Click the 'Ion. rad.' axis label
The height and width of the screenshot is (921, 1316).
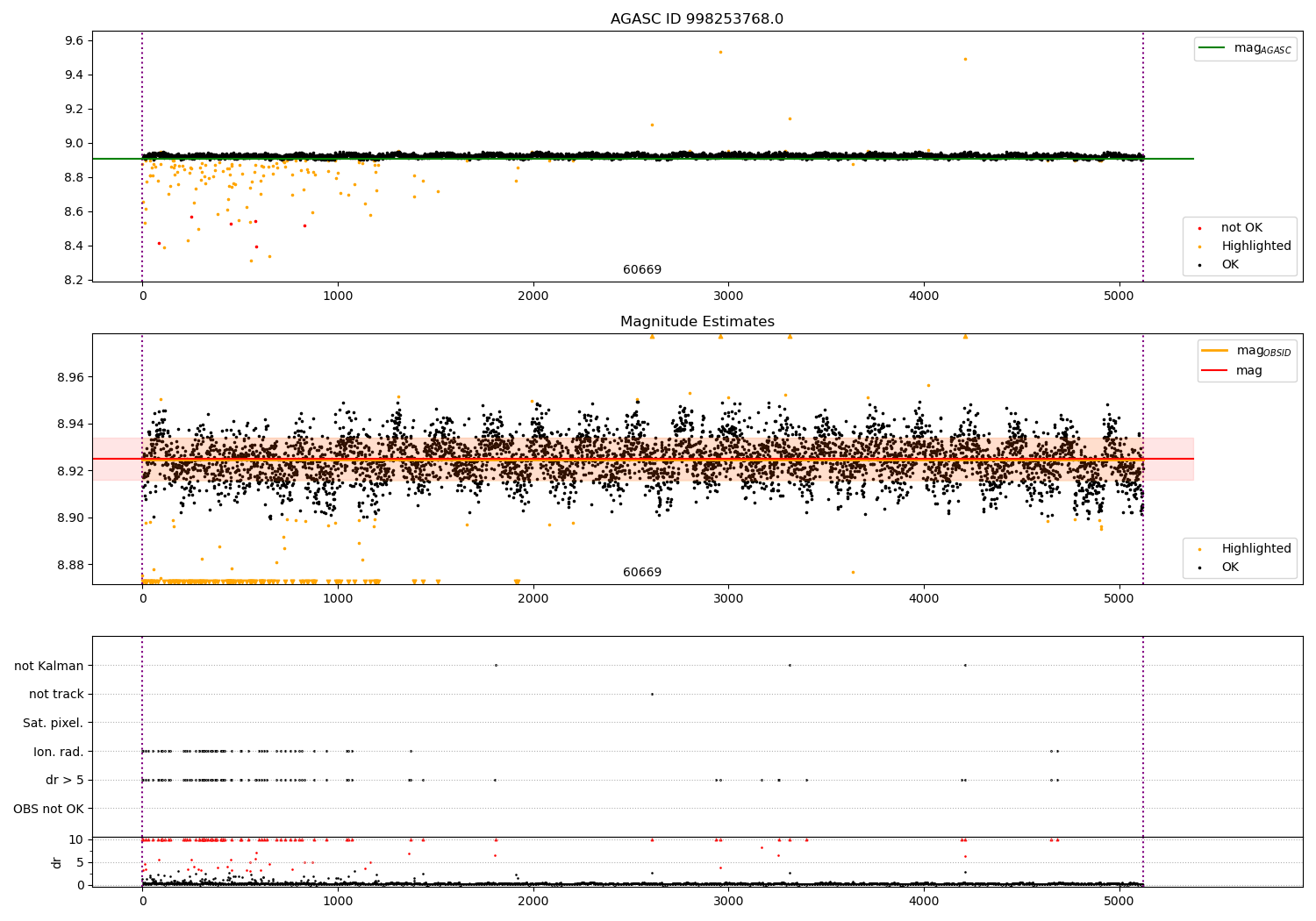pos(58,752)
